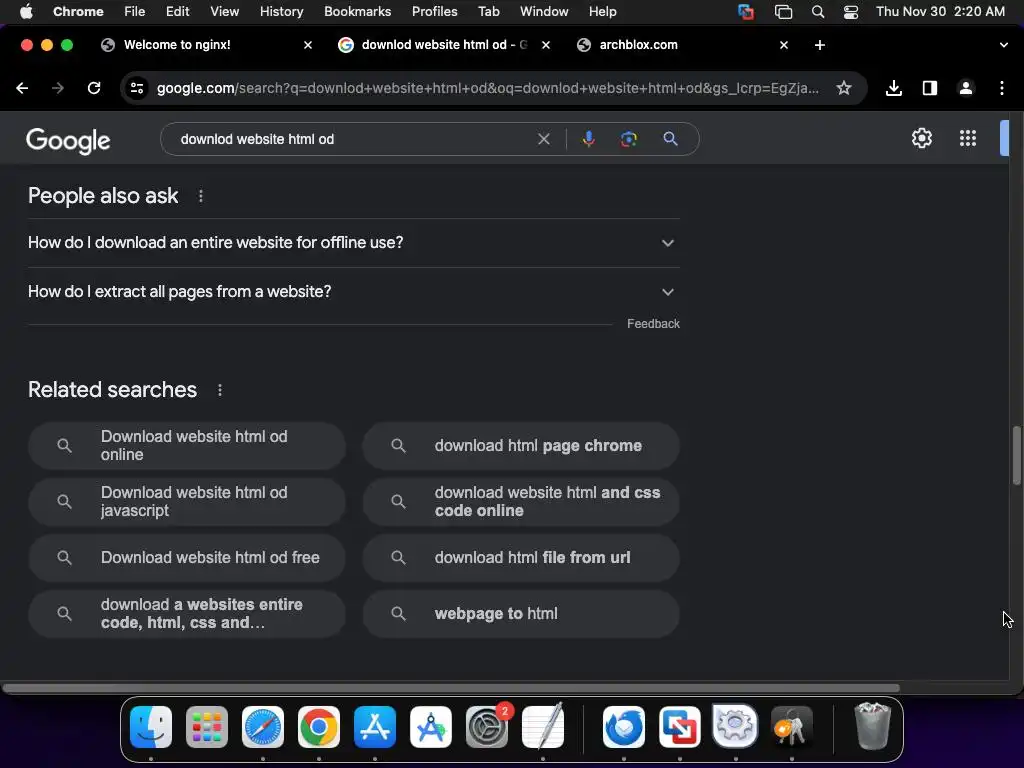Image resolution: width=1024 pixels, height=768 pixels.
Task: Clear the Google search box text
Action: click(543, 139)
